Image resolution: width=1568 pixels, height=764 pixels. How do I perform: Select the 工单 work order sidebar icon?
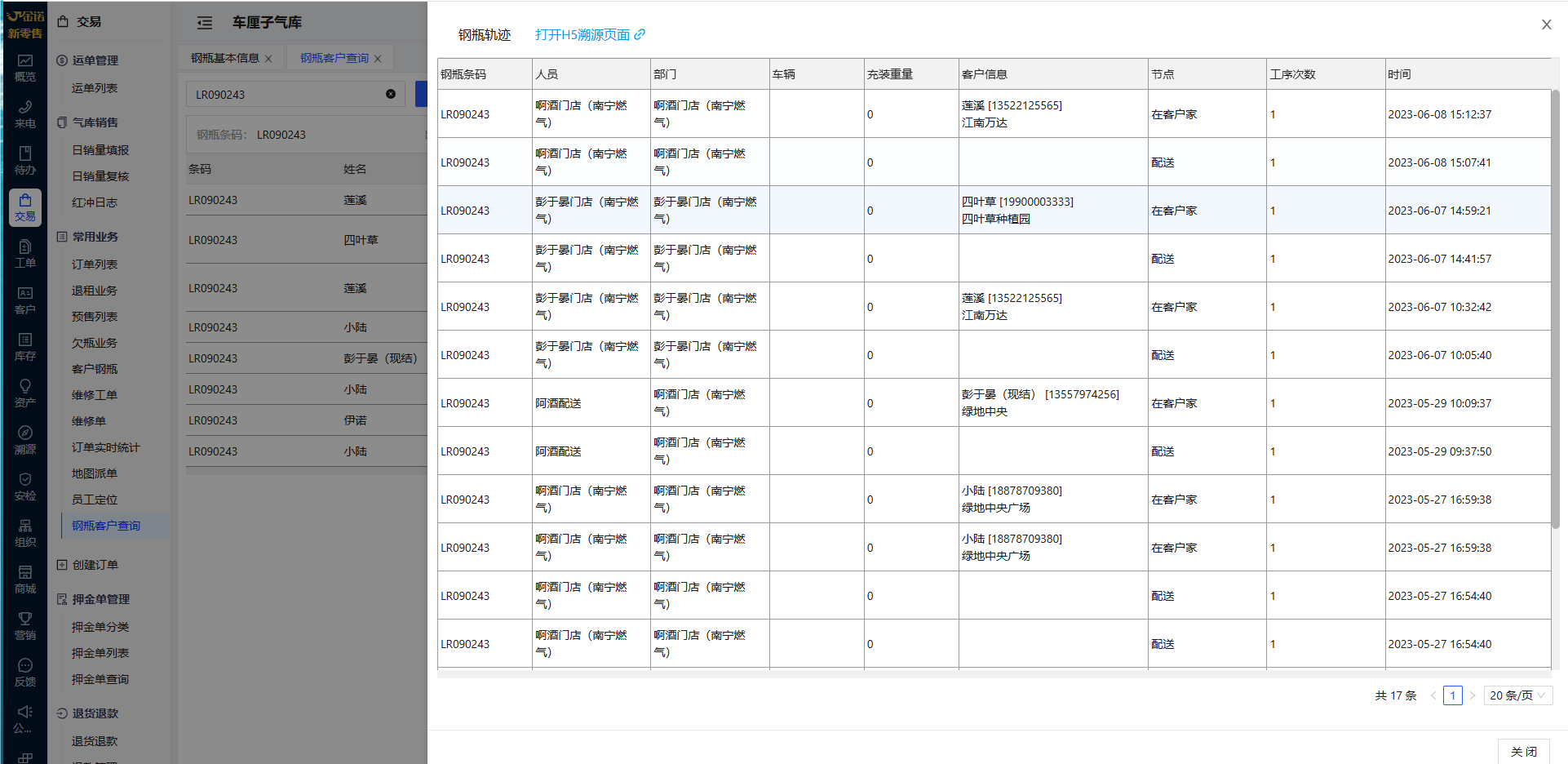pos(25,254)
